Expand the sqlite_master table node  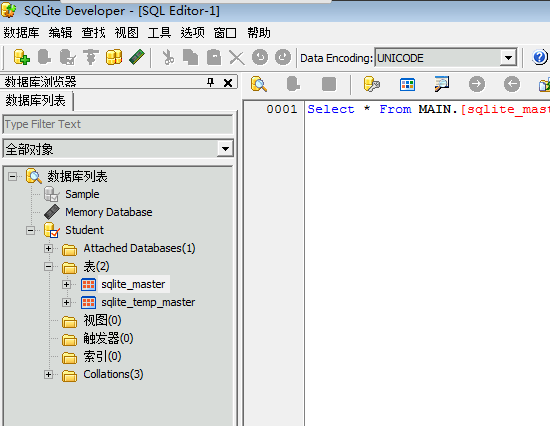click(66, 284)
